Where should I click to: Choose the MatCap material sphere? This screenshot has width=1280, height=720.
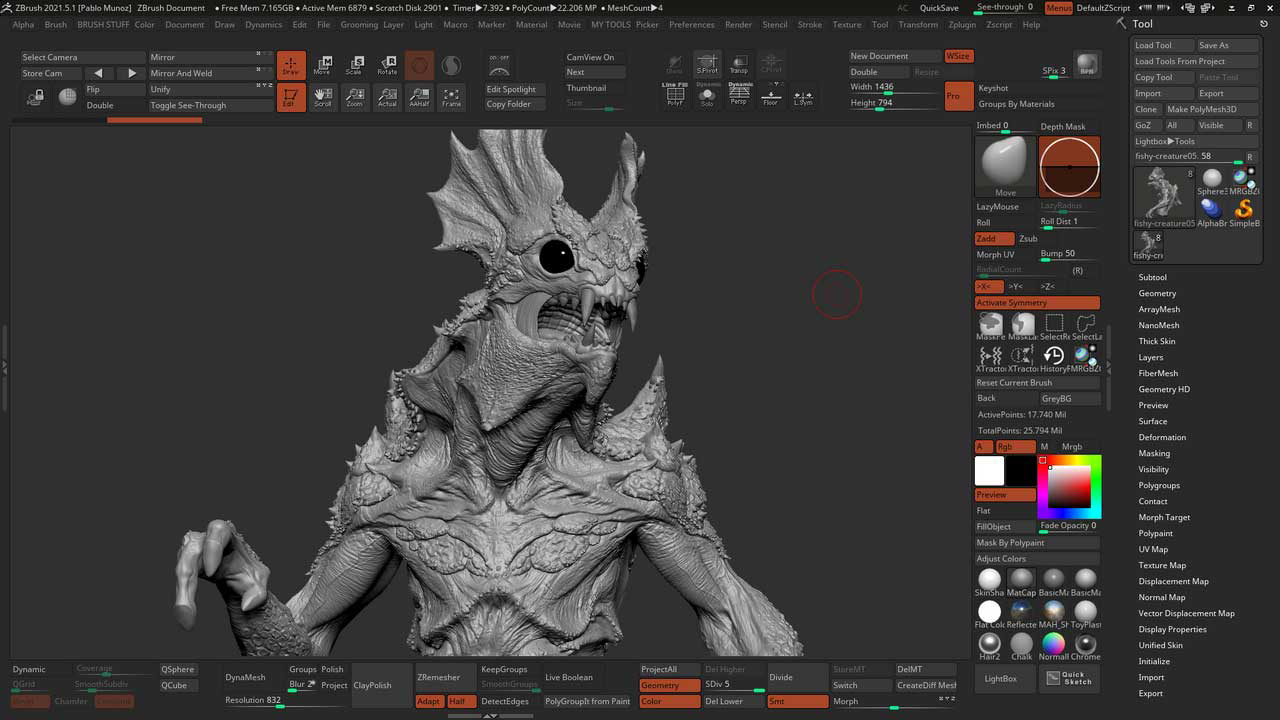pyautogui.click(x=1021, y=583)
